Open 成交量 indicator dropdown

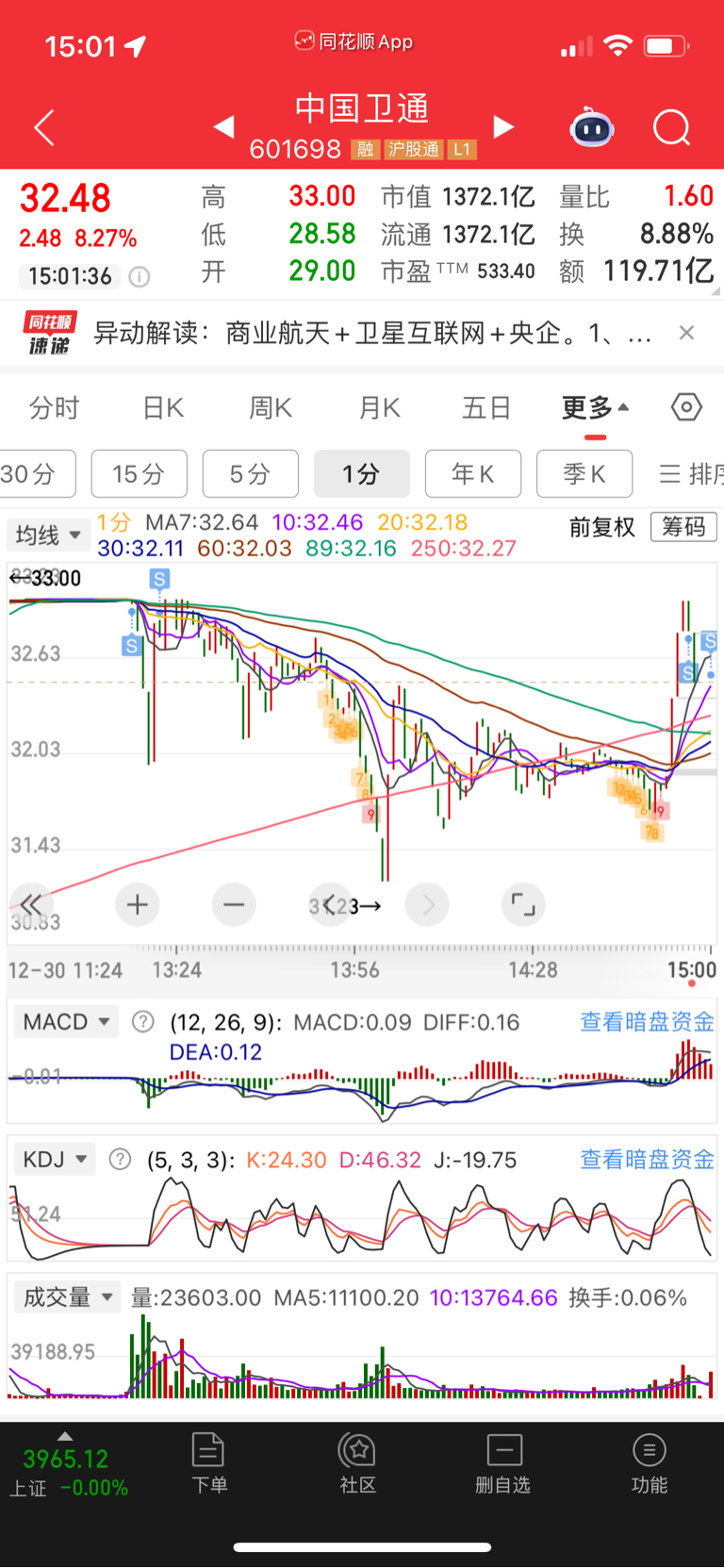click(66, 1297)
